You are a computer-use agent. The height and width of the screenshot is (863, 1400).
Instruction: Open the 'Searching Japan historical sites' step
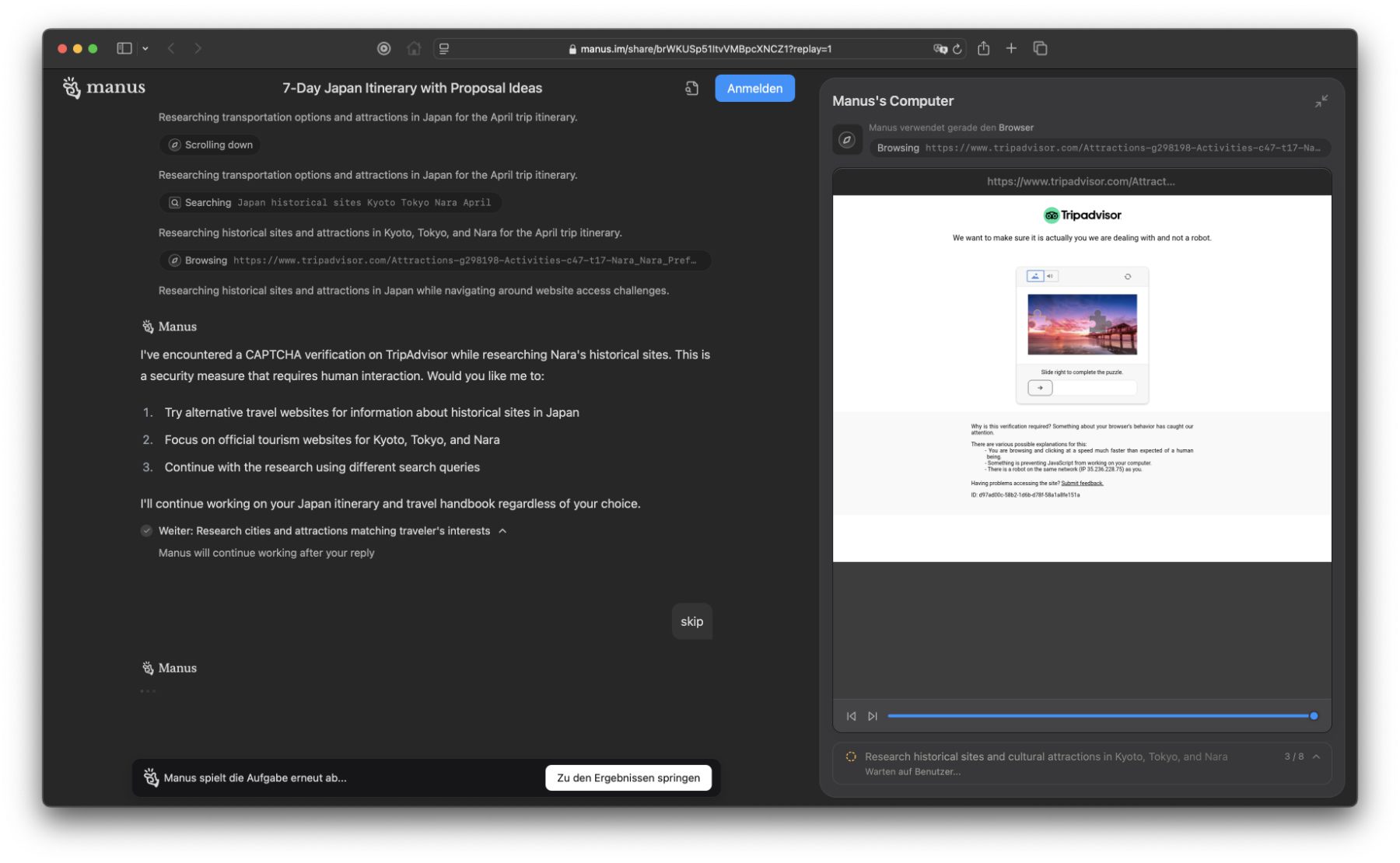(x=331, y=203)
